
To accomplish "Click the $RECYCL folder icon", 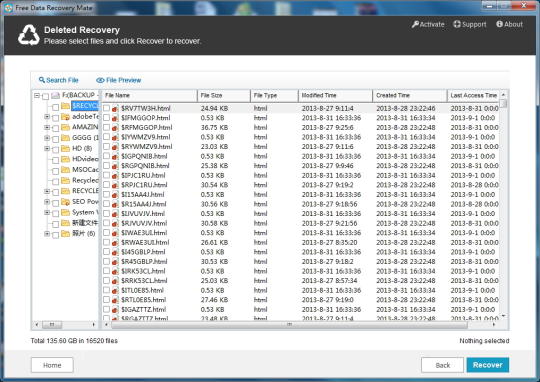I will tap(65, 106).
